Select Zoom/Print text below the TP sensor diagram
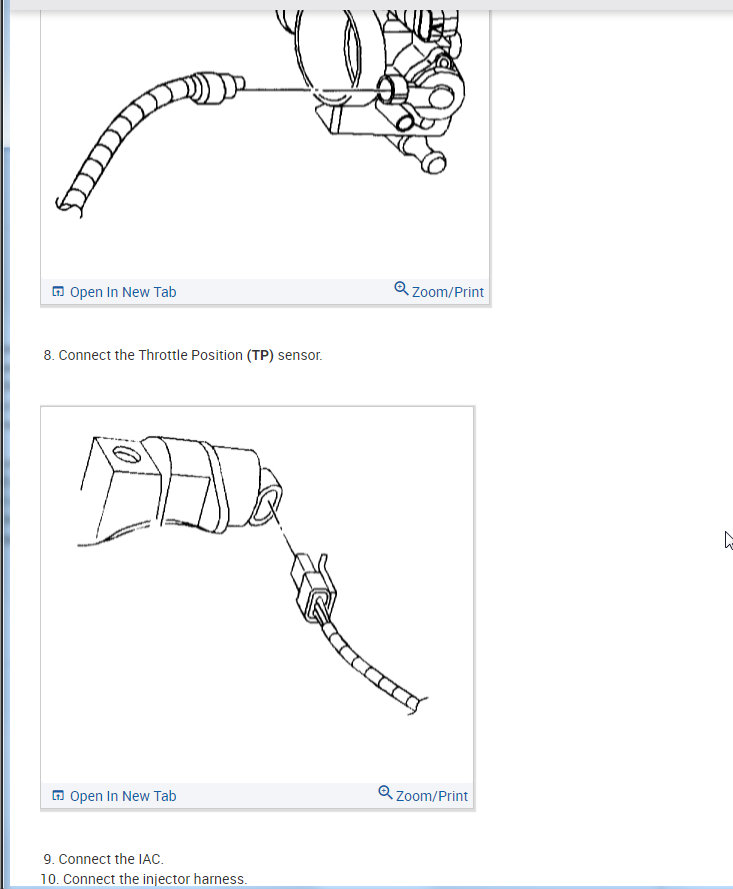 coord(432,796)
